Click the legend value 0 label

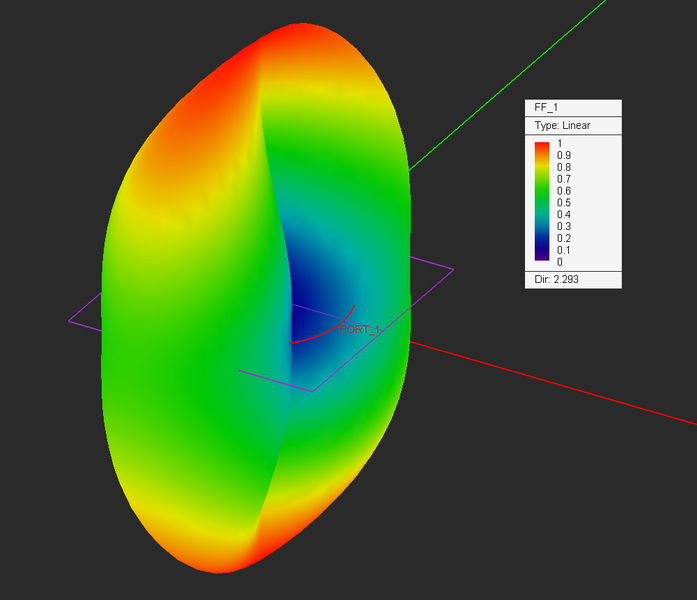click(x=559, y=262)
